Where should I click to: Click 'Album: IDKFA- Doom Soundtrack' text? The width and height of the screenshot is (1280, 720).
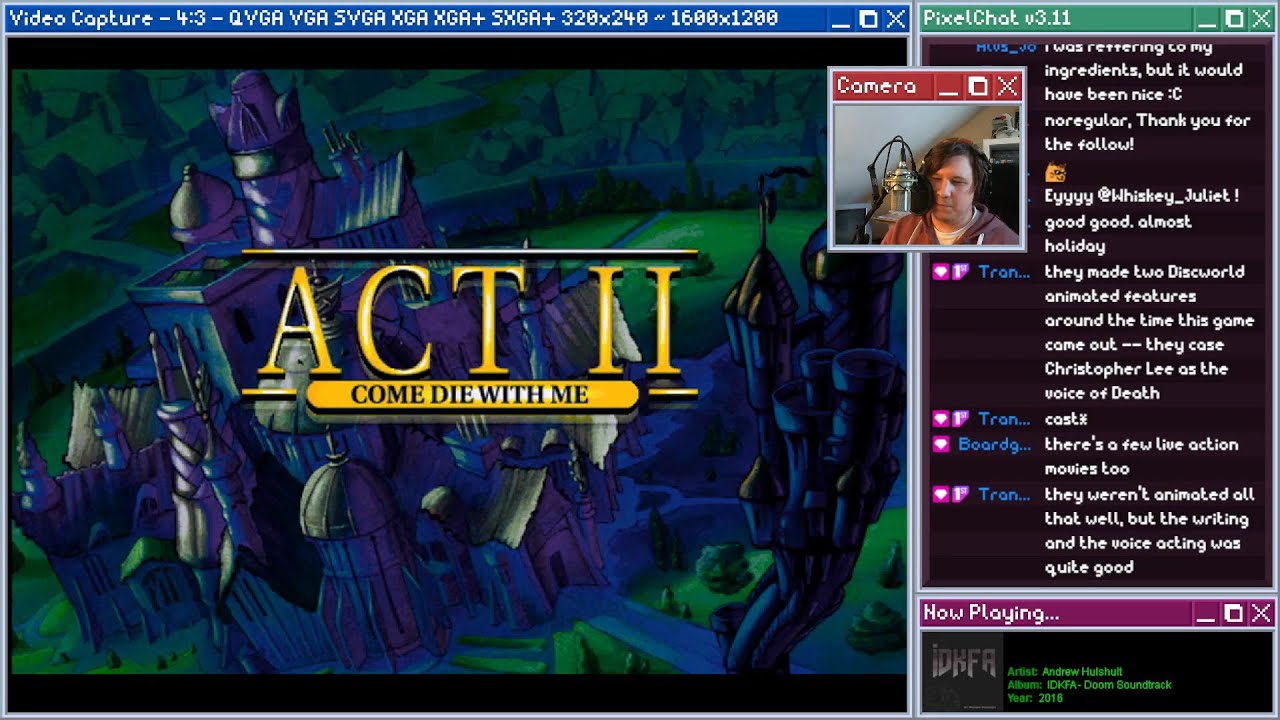pyautogui.click(x=1090, y=685)
